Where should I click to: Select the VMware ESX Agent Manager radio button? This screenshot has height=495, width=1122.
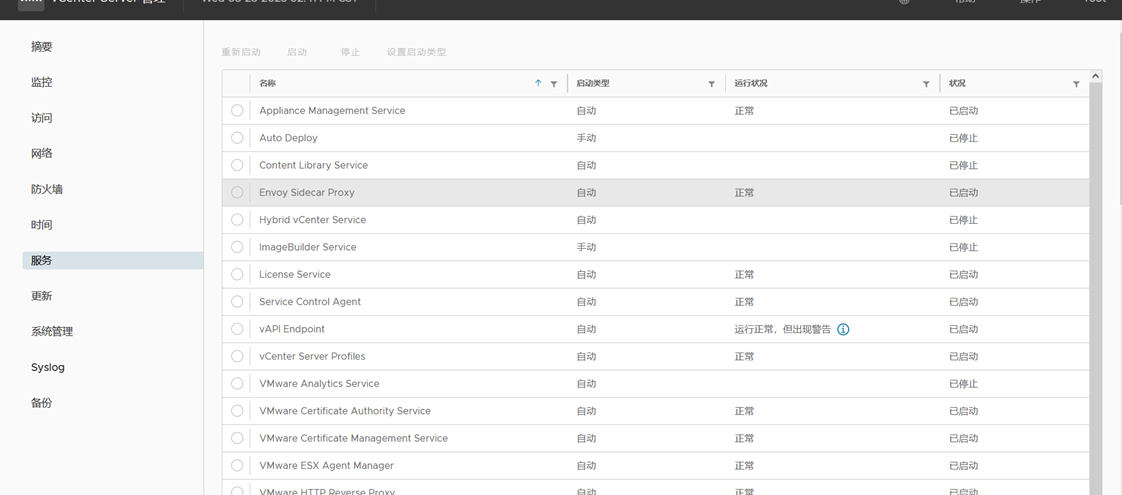(x=237, y=465)
